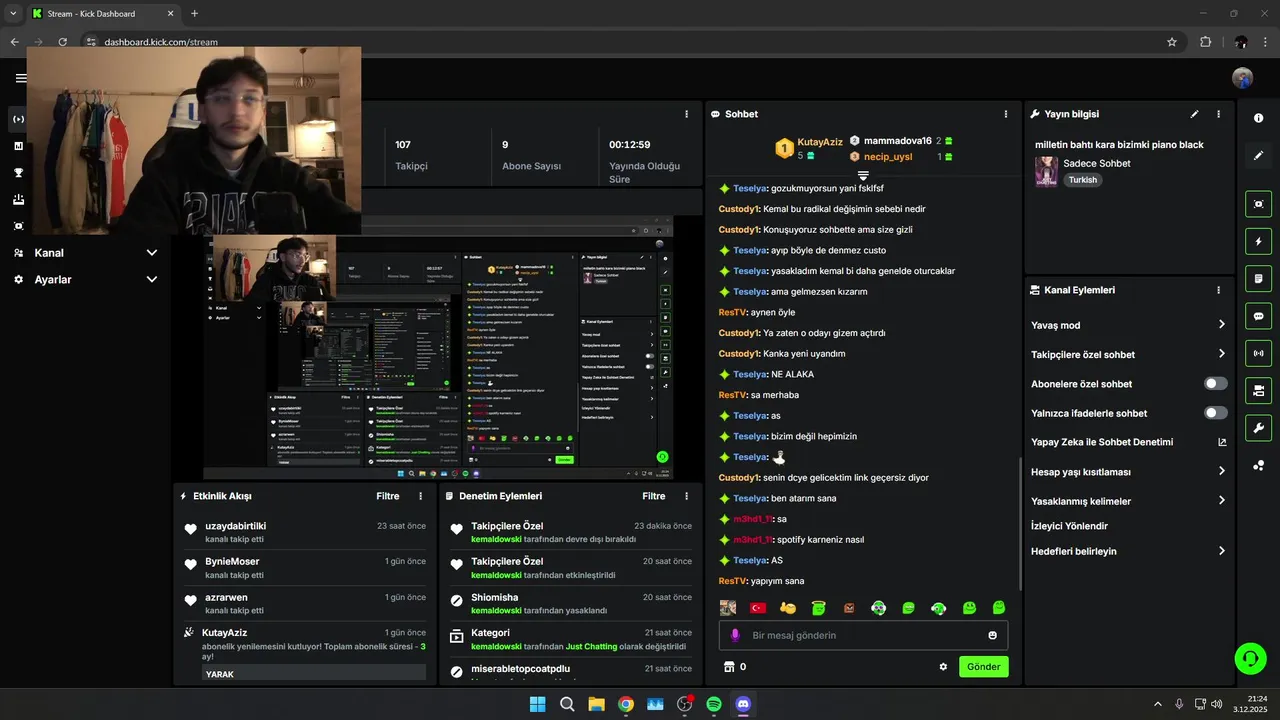Click Filtre in Etkinlik Akışı panel
The height and width of the screenshot is (720, 1280).
[388, 496]
